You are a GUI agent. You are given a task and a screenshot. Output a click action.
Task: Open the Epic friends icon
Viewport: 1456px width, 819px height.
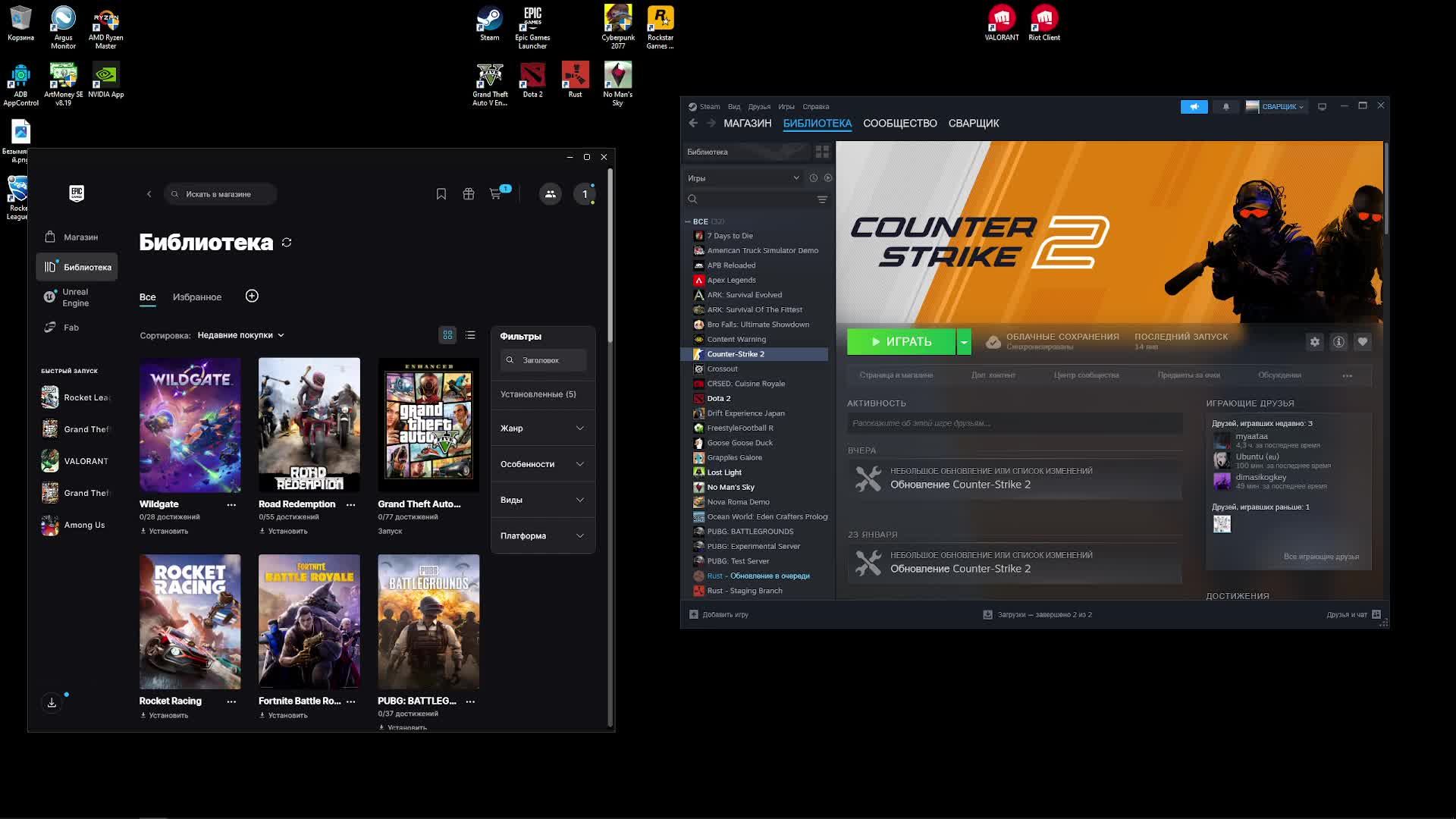tap(551, 194)
